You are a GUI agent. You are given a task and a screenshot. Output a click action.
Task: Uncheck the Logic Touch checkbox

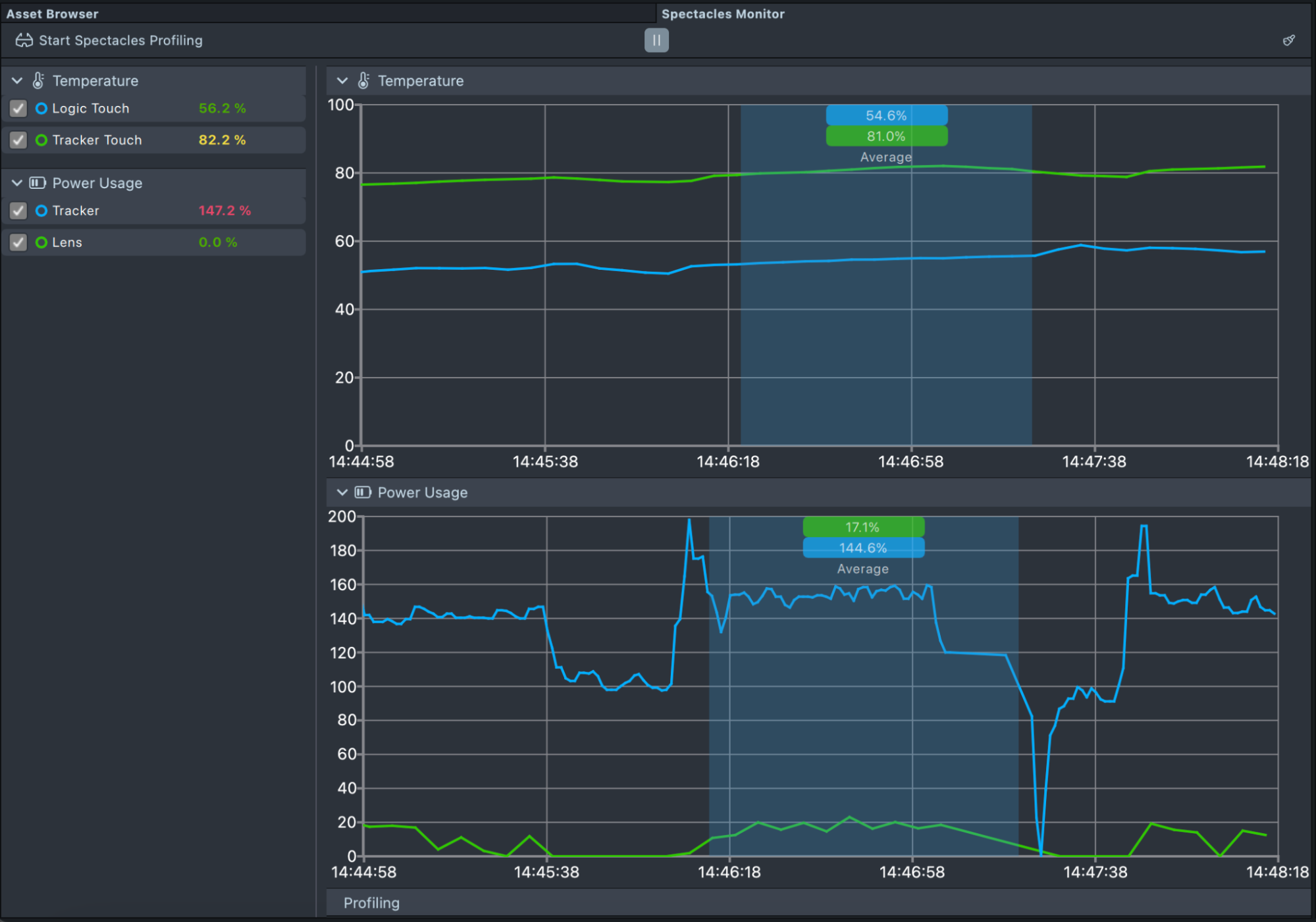(18, 109)
